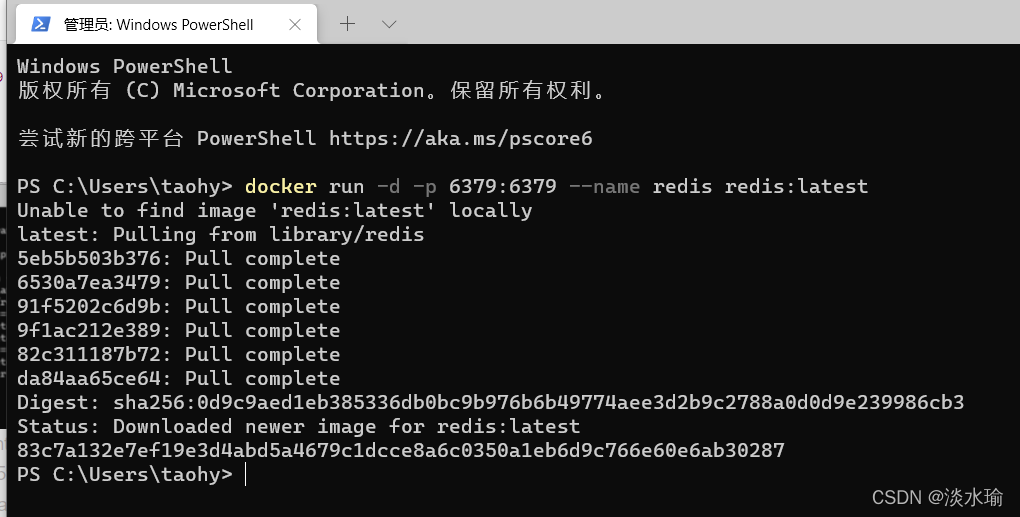Click the PowerShell icon on the tab
Viewport: 1020px width, 517px height.
click(x=41, y=25)
